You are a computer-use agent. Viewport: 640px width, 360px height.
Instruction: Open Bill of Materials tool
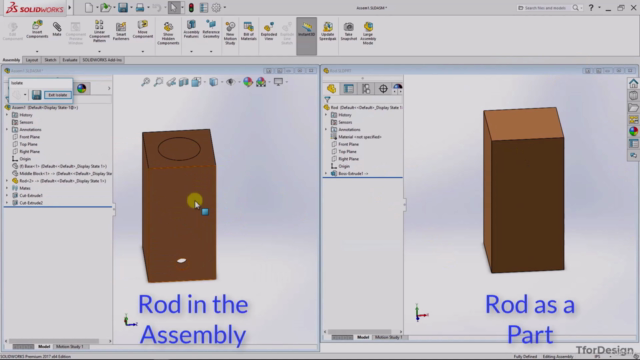tap(248, 31)
